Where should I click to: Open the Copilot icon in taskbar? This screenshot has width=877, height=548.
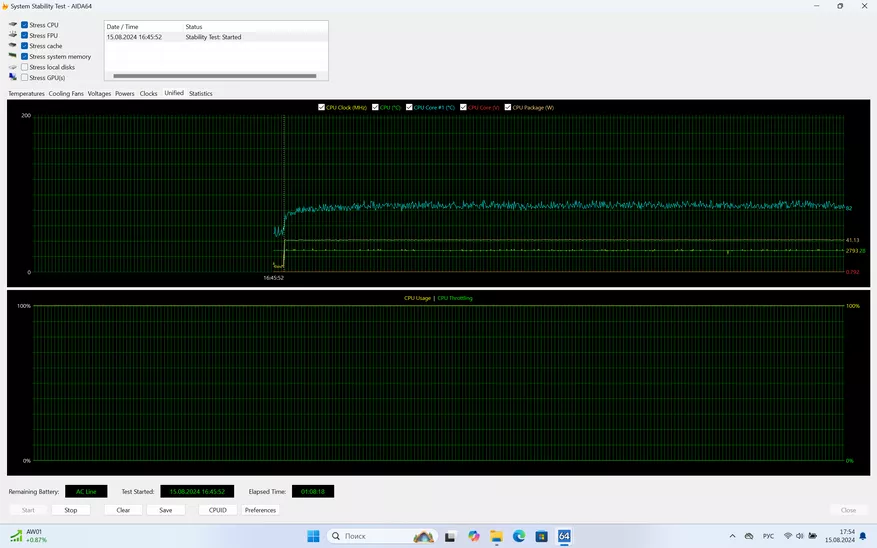[473, 536]
